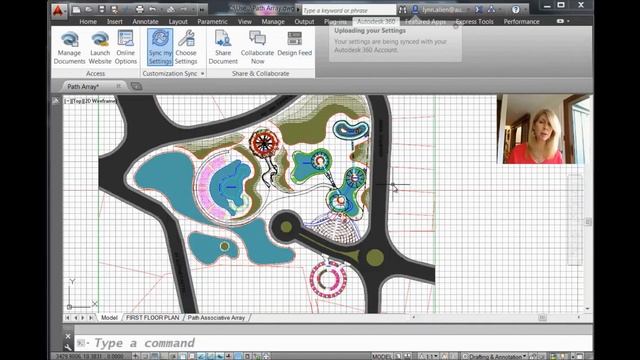
Task: Jump to last layout tab arrow
Action: point(91,318)
